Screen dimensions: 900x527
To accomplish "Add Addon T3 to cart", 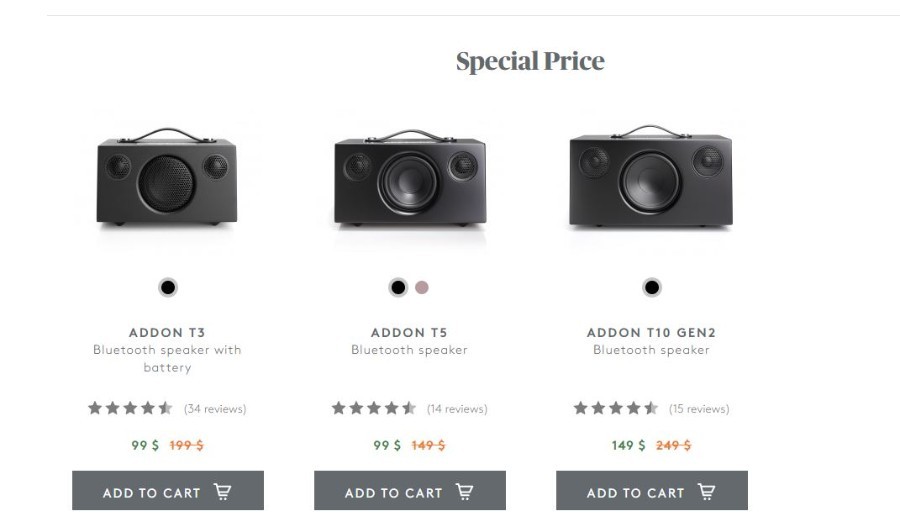I will click(168, 491).
